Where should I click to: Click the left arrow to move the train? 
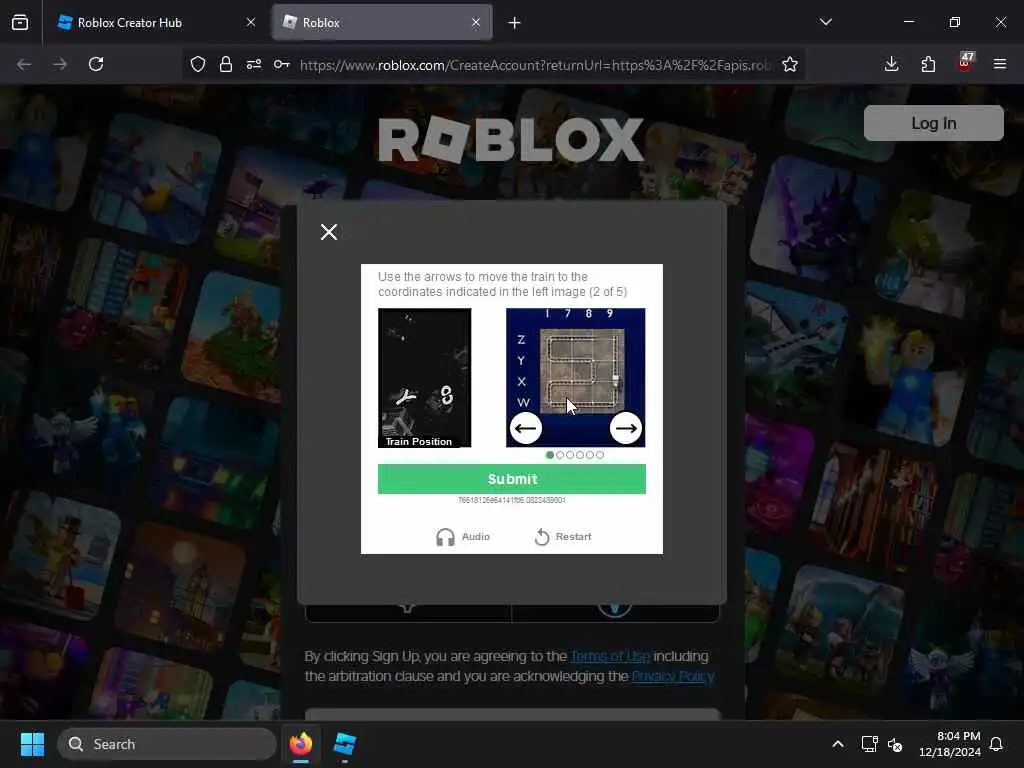(526, 428)
